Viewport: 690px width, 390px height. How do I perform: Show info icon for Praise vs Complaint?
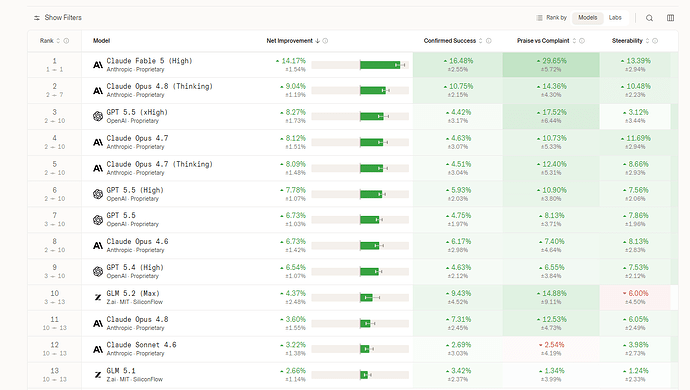click(582, 41)
